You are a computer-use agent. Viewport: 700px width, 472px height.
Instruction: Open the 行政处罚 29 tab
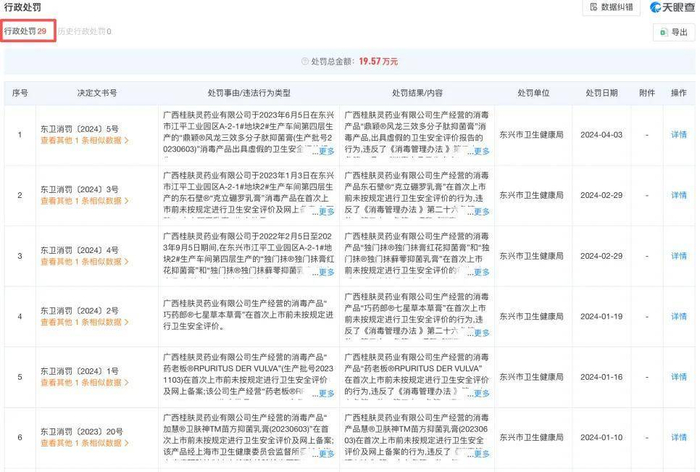pos(25,31)
